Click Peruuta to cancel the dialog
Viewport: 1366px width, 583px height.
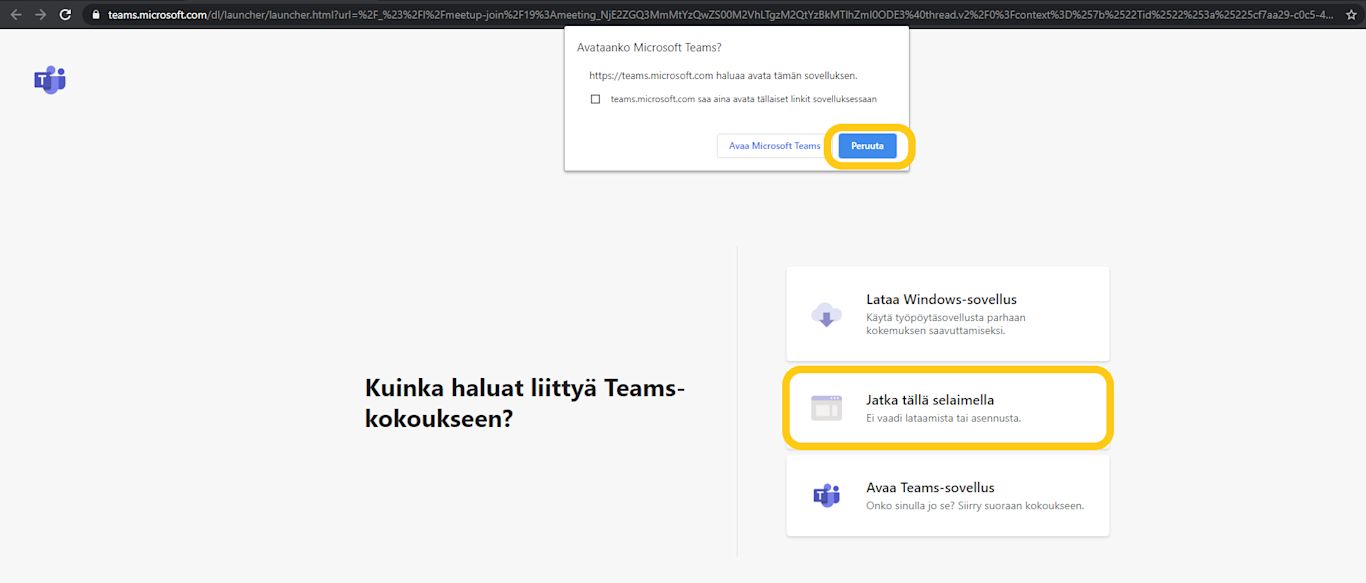tap(867, 146)
